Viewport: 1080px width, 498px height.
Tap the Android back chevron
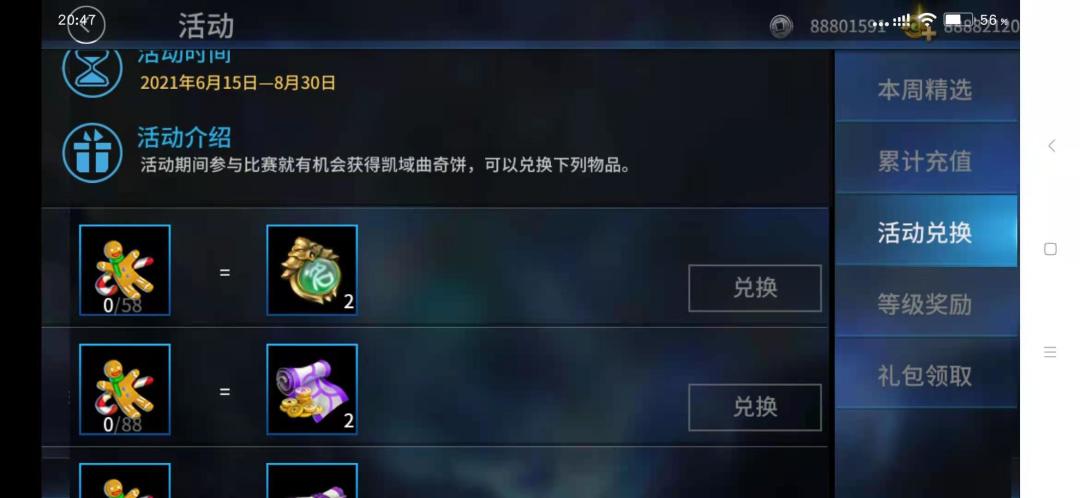(1051, 145)
